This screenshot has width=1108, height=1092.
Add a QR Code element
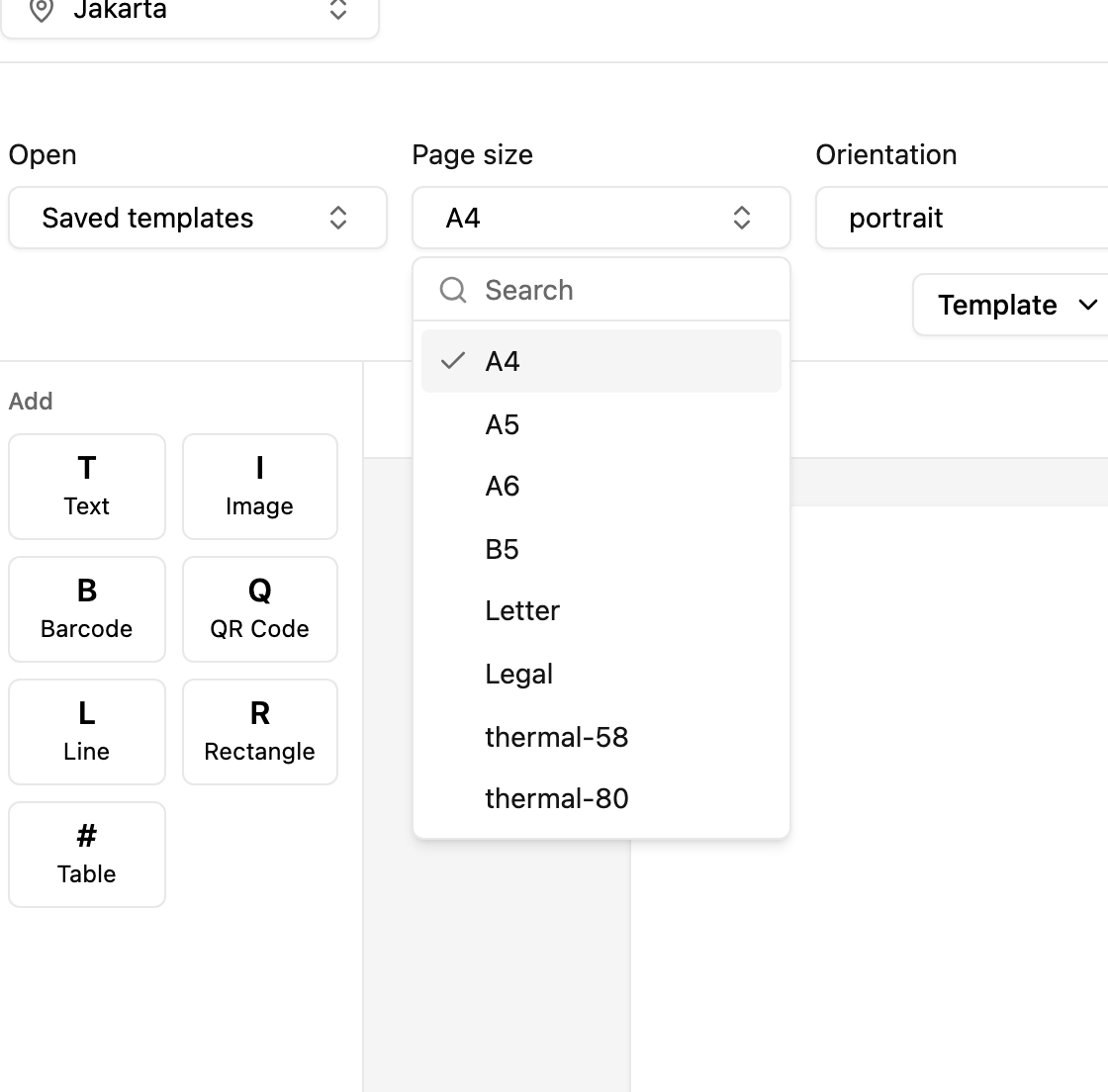click(260, 609)
